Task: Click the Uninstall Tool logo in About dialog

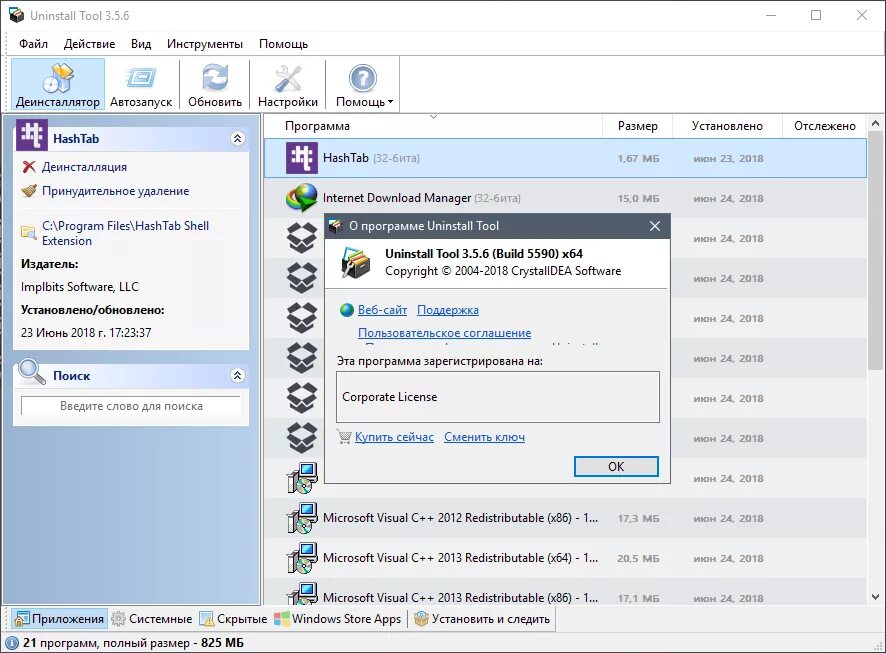Action: tap(356, 263)
